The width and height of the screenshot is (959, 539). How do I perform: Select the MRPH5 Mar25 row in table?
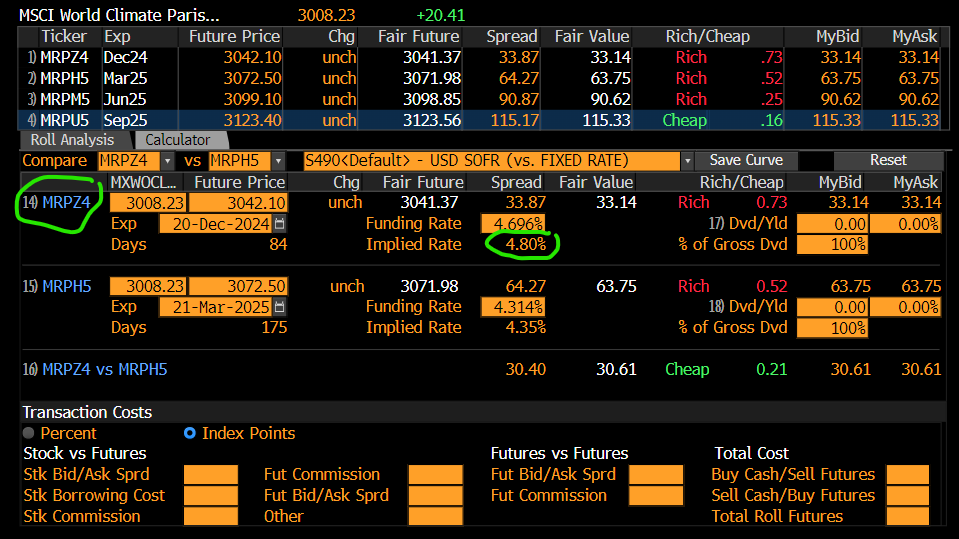[483, 78]
